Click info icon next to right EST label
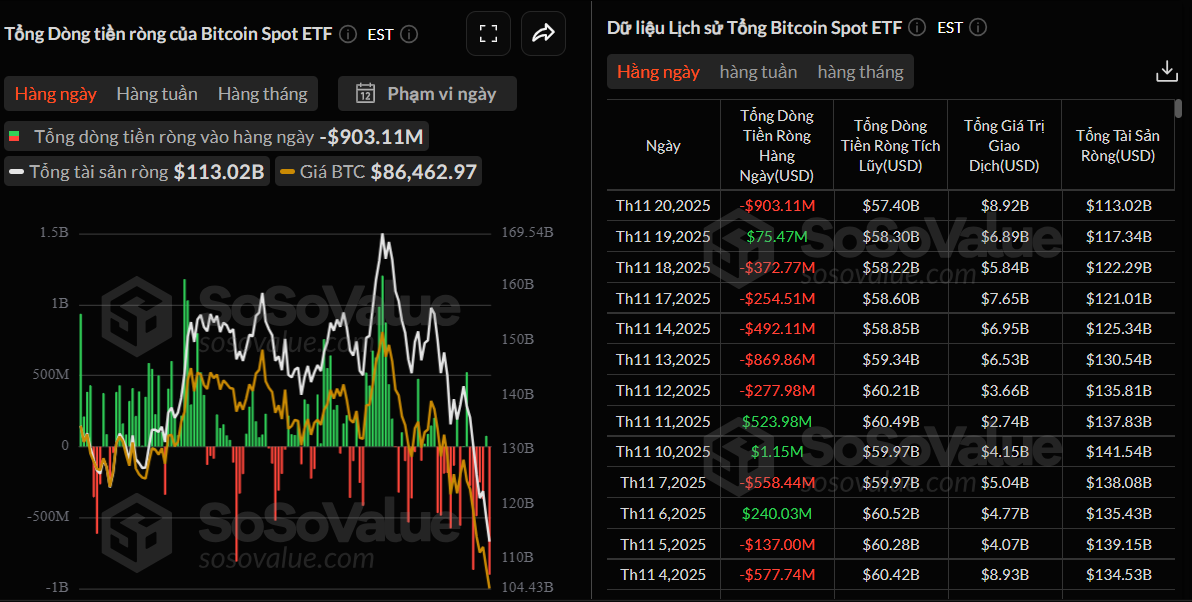The width and height of the screenshot is (1192, 602). point(978,27)
